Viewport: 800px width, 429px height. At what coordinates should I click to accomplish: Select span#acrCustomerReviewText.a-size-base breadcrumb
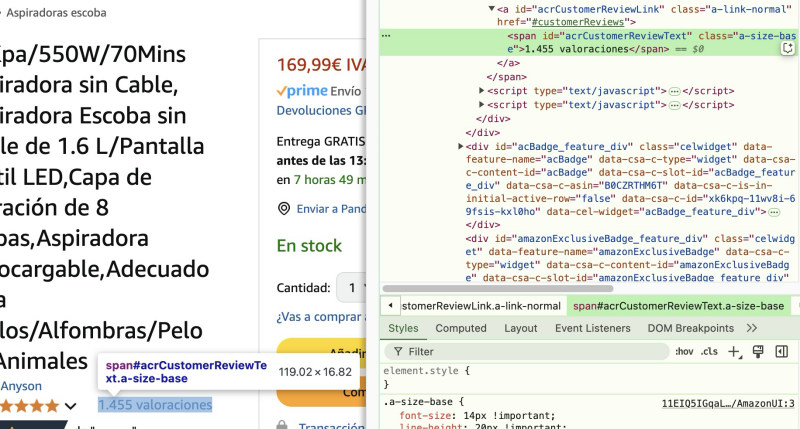pos(678,306)
